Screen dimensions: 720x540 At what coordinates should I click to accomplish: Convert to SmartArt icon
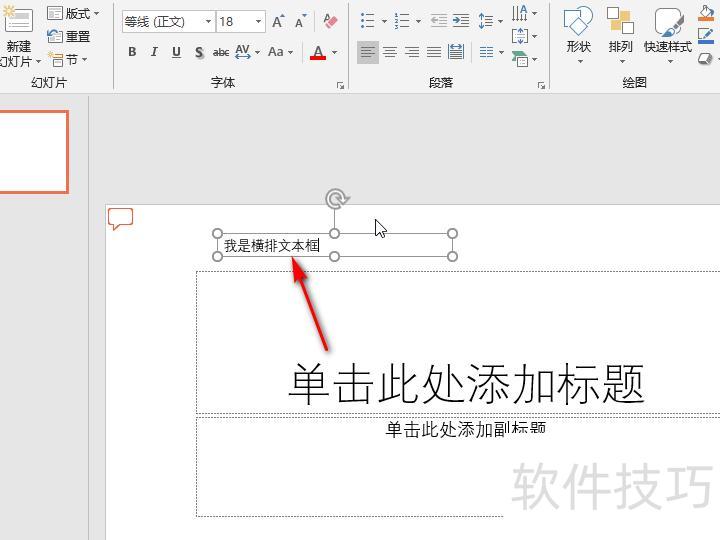tap(523, 59)
